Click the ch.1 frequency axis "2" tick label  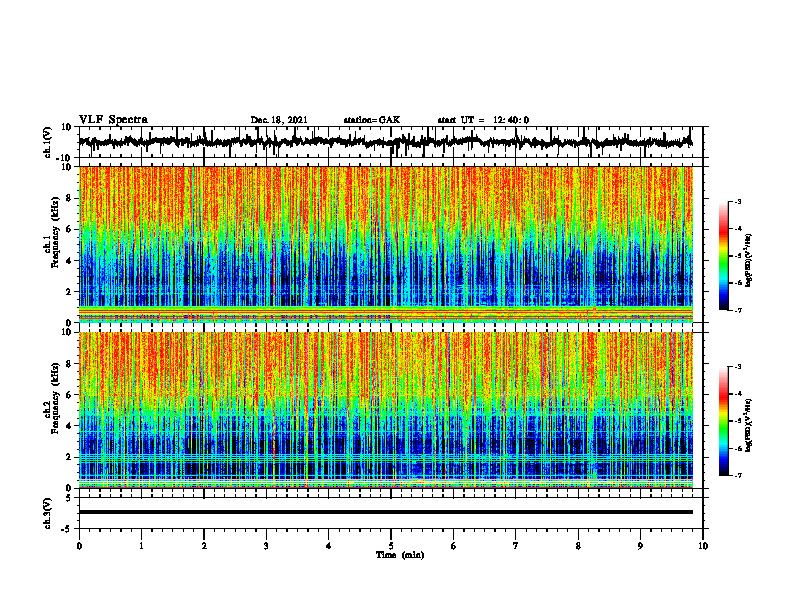tap(69, 292)
